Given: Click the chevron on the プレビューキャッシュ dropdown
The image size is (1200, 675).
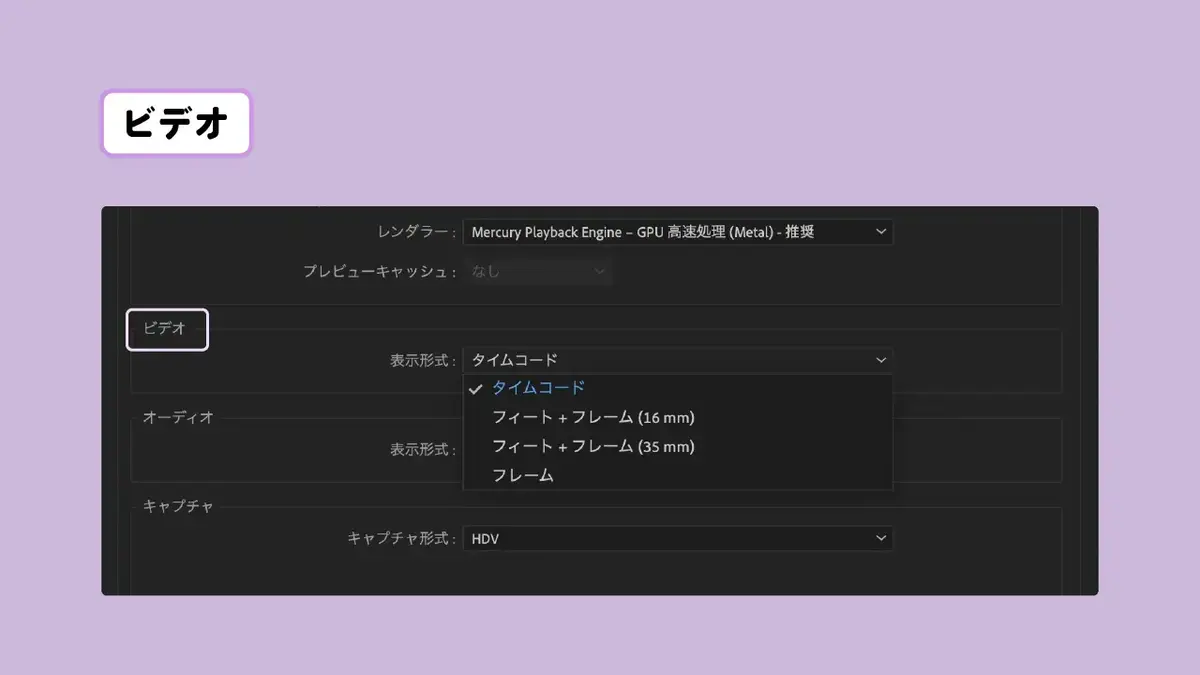Looking at the screenshot, I should point(600,271).
